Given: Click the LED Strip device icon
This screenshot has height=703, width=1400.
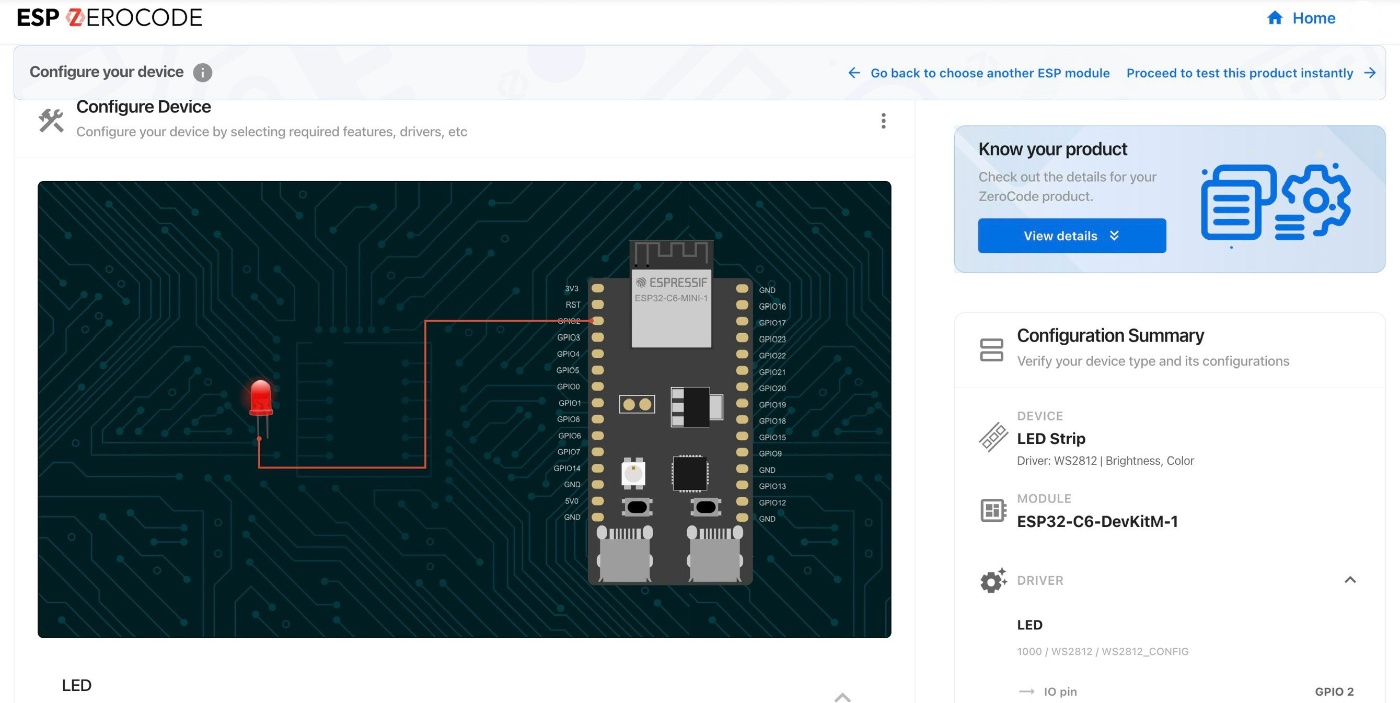Looking at the screenshot, I should (992, 438).
